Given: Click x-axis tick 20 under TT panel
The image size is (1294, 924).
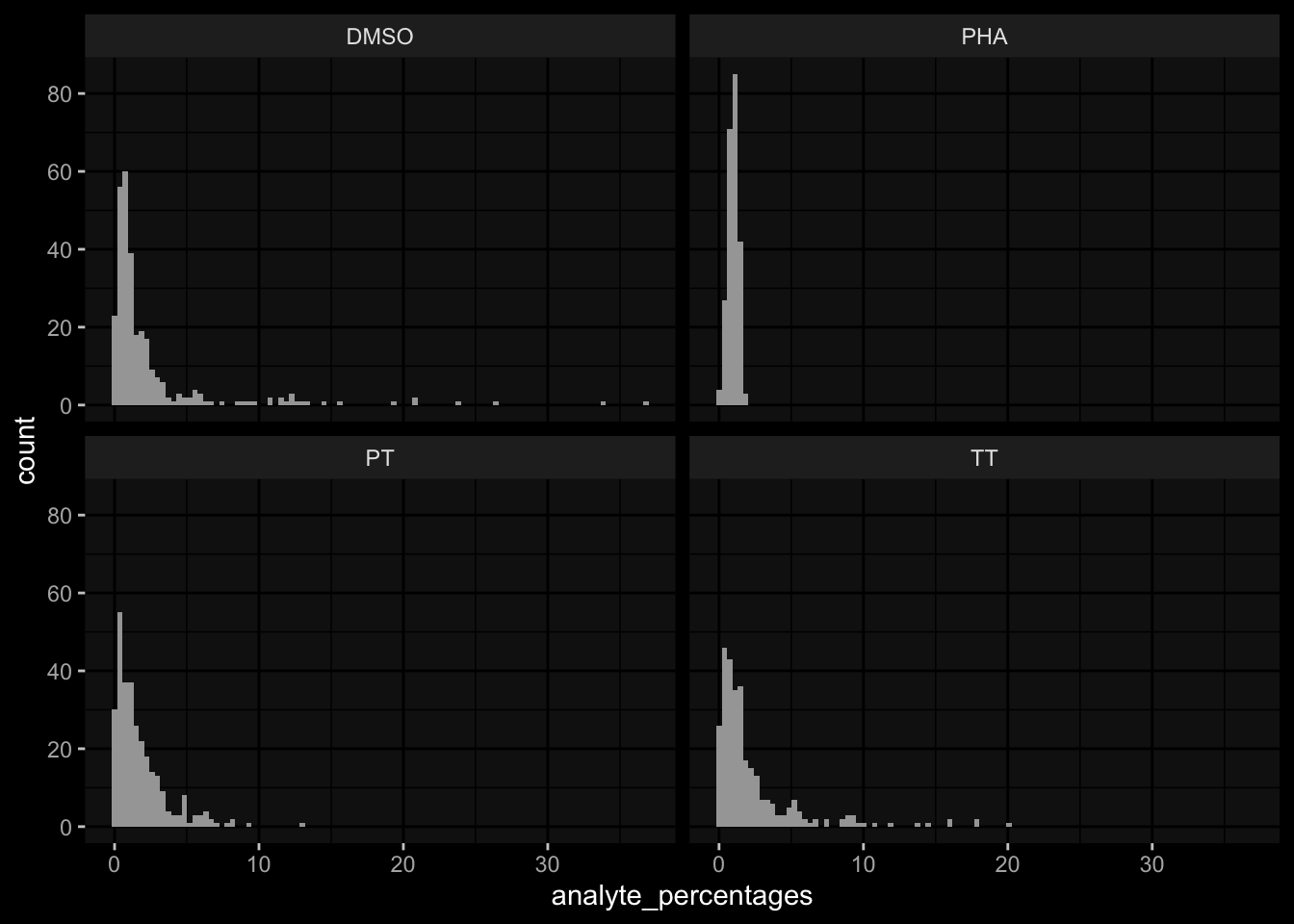Looking at the screenshot, I should [1008, 863].
